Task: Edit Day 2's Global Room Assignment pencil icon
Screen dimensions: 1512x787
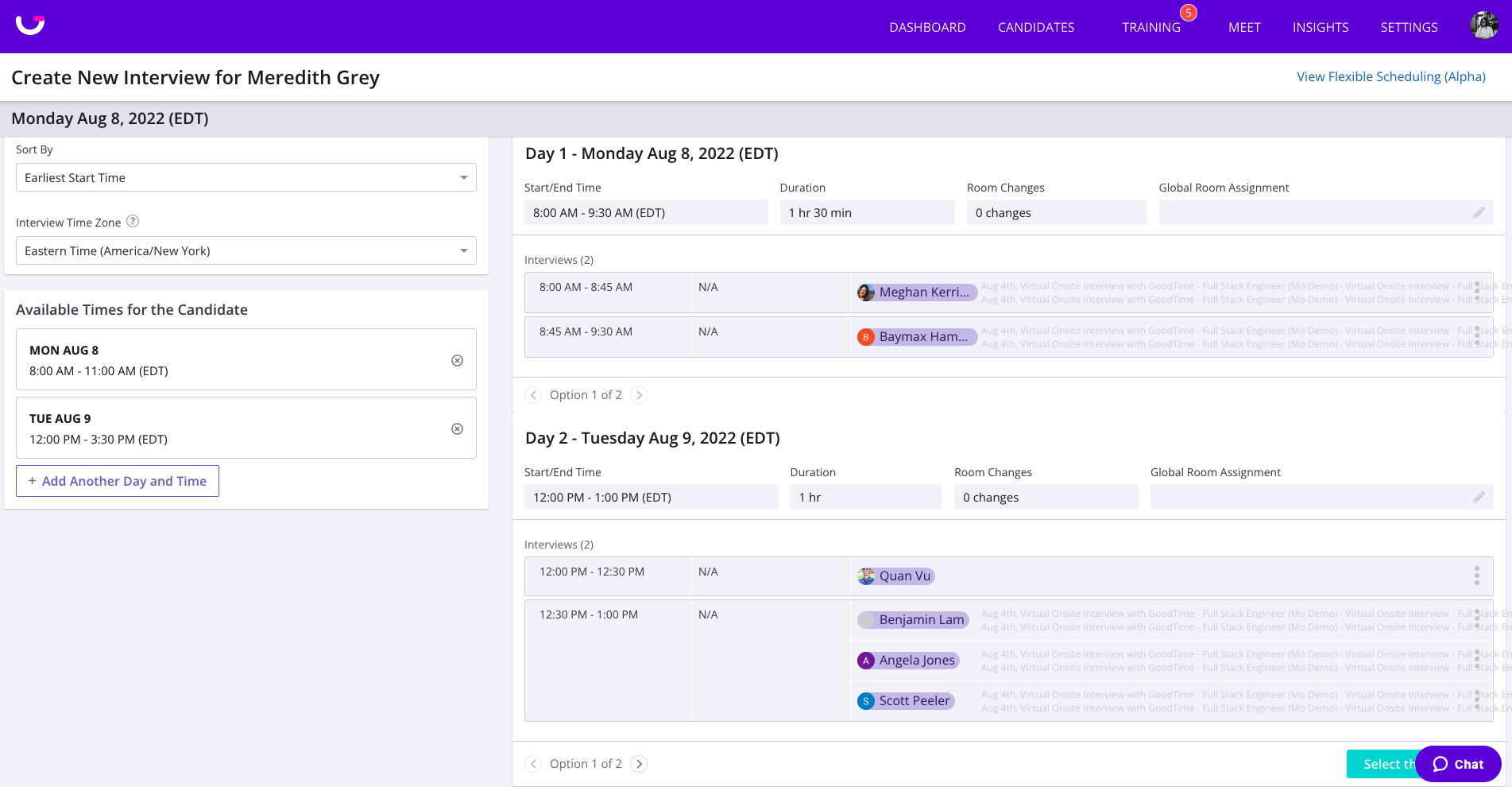Action: 1479,497
